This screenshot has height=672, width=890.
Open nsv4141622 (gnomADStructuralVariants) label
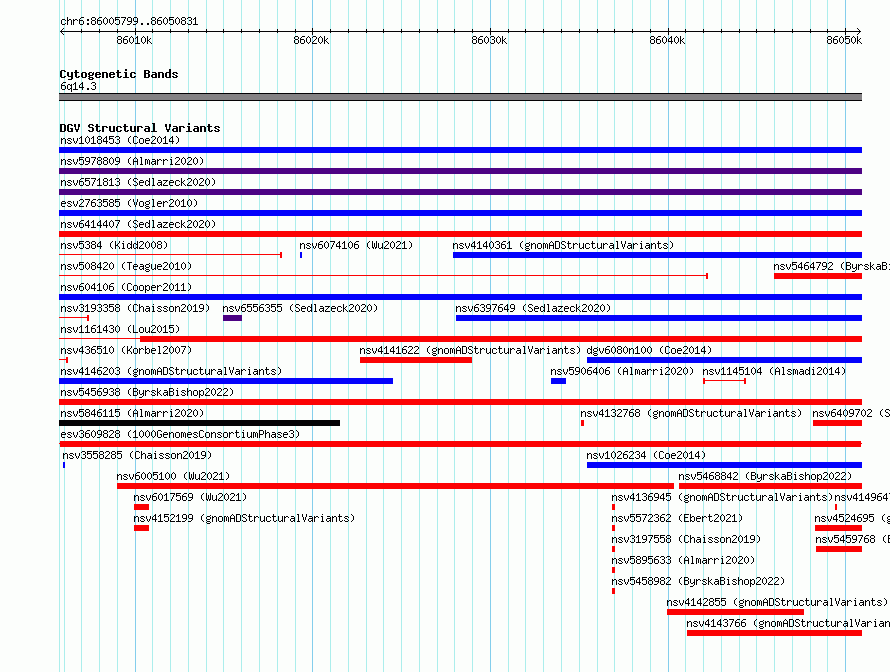point(470,350)
